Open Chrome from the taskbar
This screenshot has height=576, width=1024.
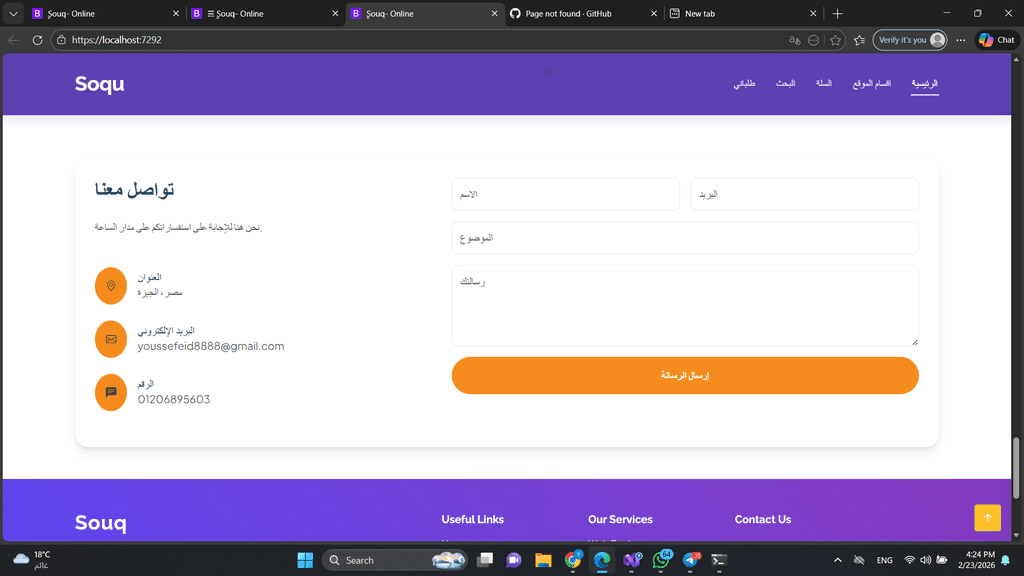coord(573,560)
